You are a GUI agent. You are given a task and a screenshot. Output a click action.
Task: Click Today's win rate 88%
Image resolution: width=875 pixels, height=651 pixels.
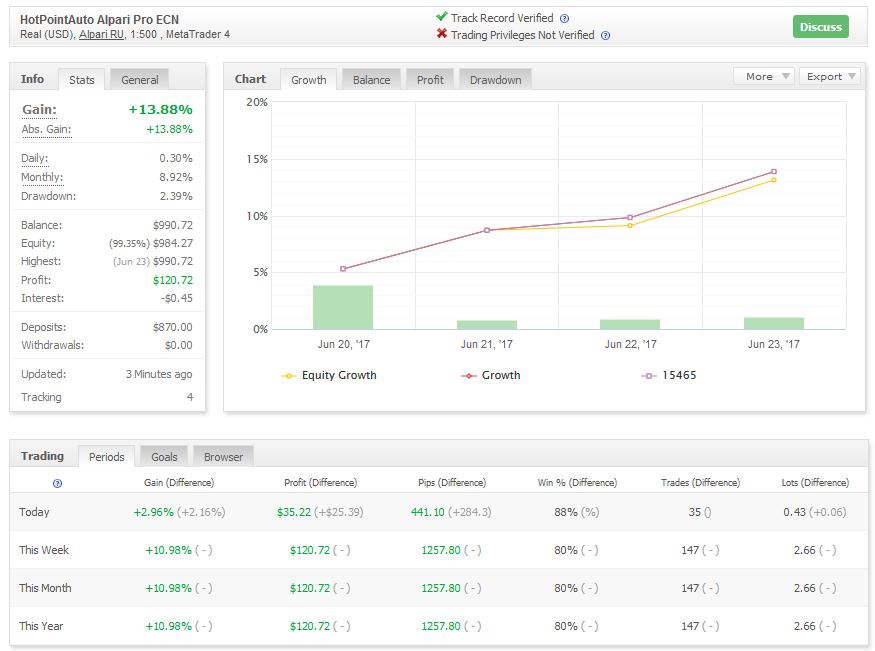tap(565, 512)
